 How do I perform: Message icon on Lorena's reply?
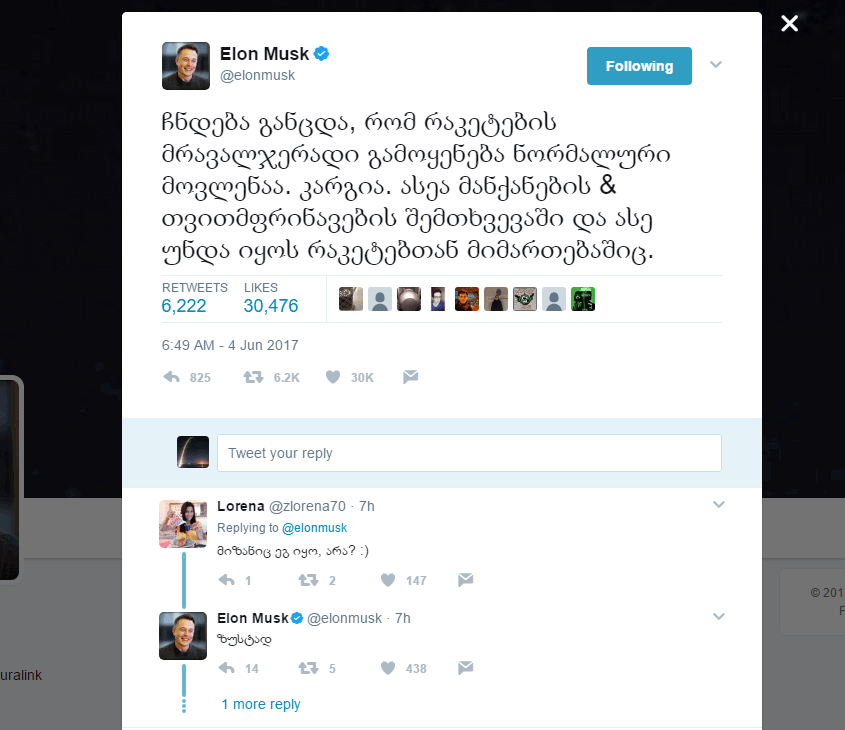coord(465,580)
